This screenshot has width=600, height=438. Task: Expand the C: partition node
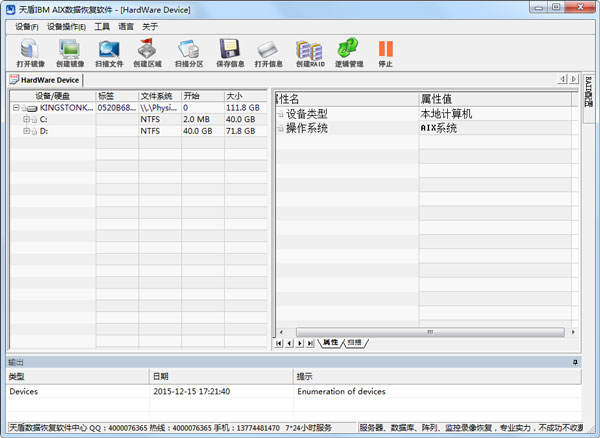point(26,119)
